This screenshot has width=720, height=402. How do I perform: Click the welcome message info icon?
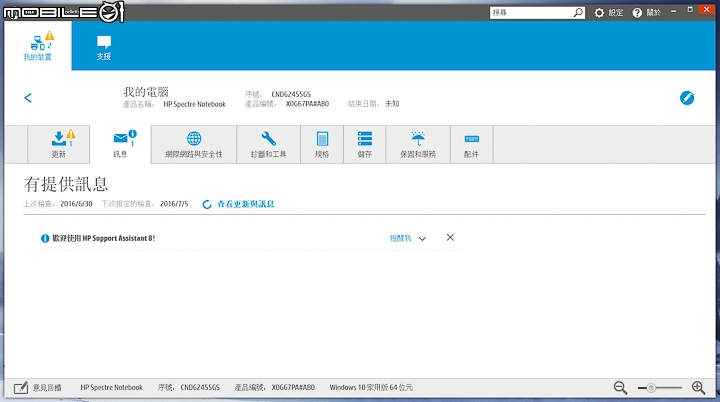click(45, 238)
